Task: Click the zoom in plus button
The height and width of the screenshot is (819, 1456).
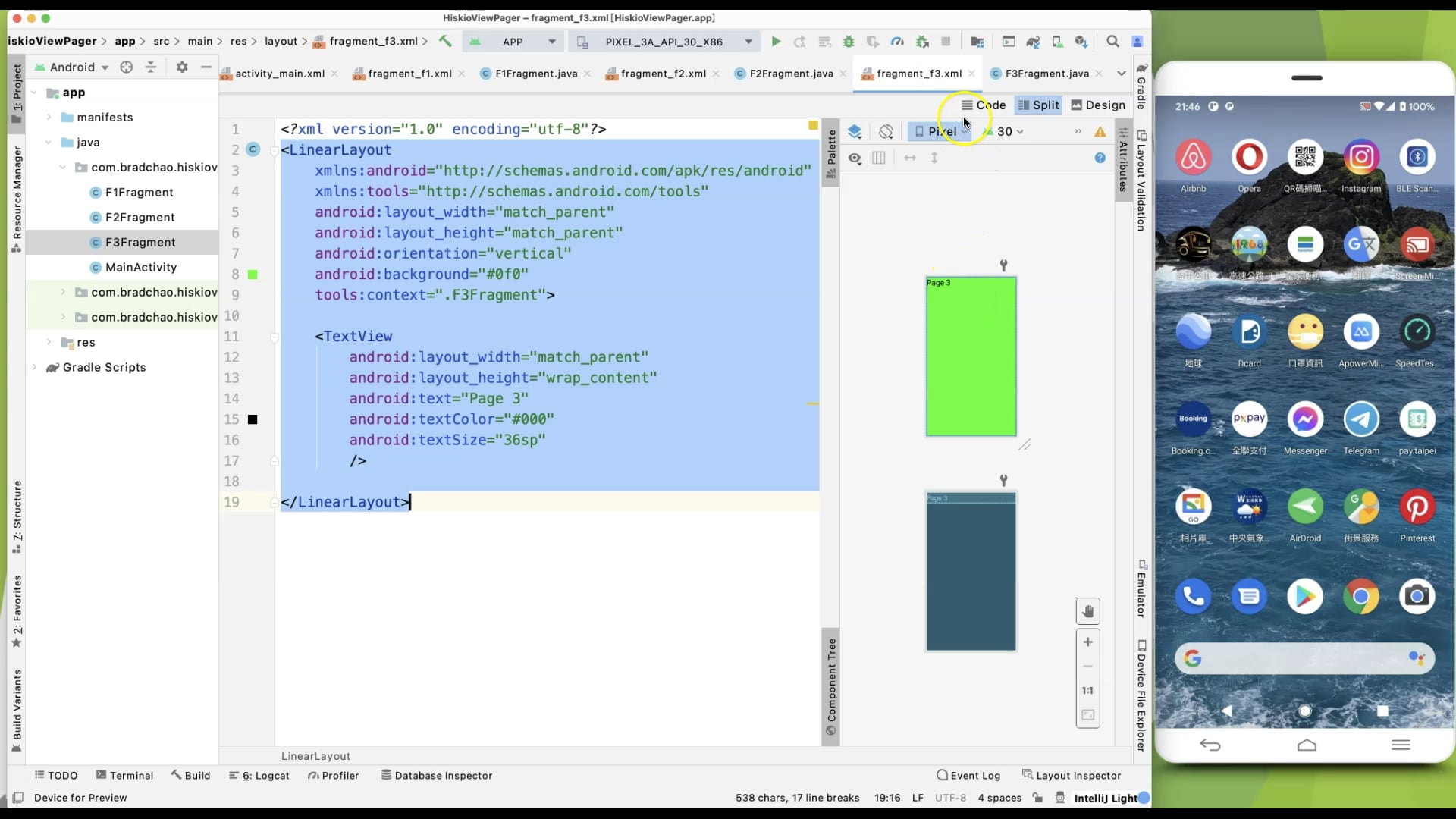Action: (1087, 642)
